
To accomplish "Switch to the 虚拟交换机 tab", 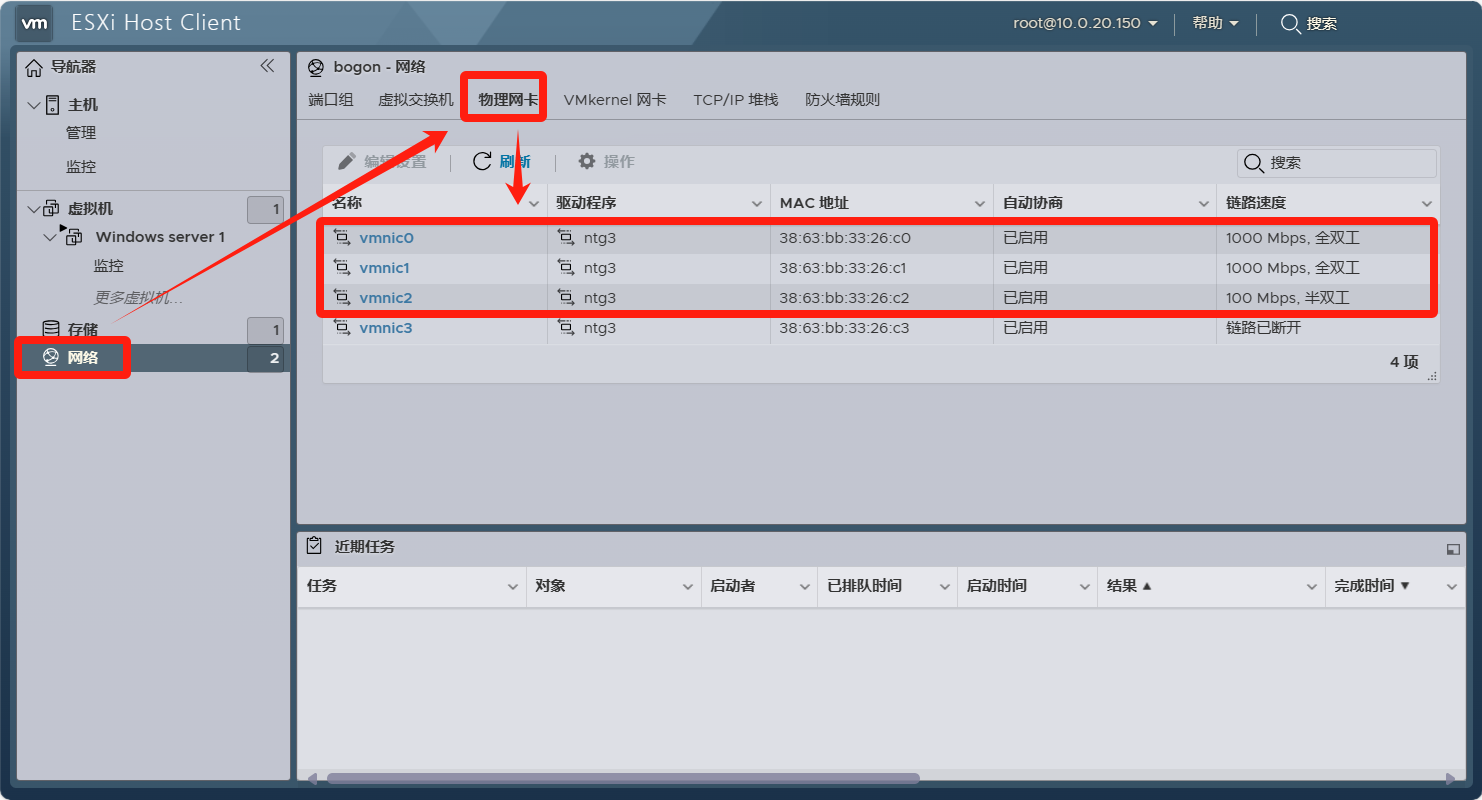I will point(415,100).
